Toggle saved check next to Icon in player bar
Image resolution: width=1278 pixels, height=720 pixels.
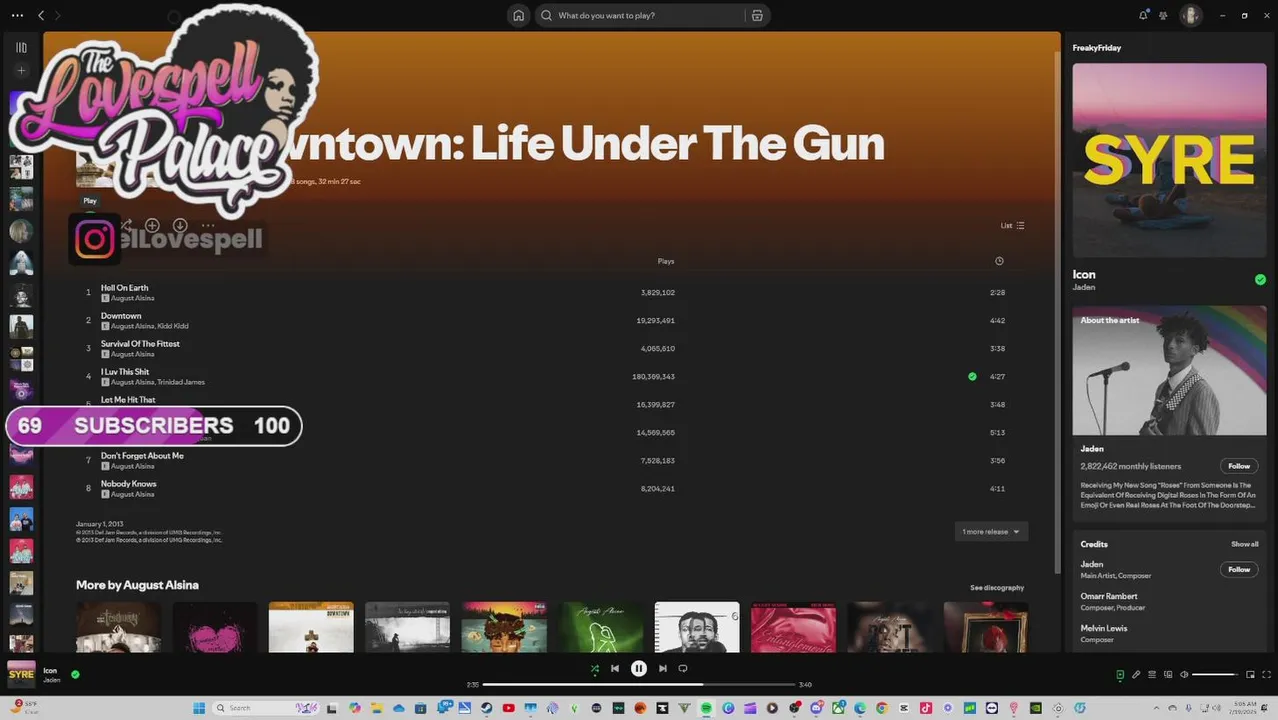(75, 674)
